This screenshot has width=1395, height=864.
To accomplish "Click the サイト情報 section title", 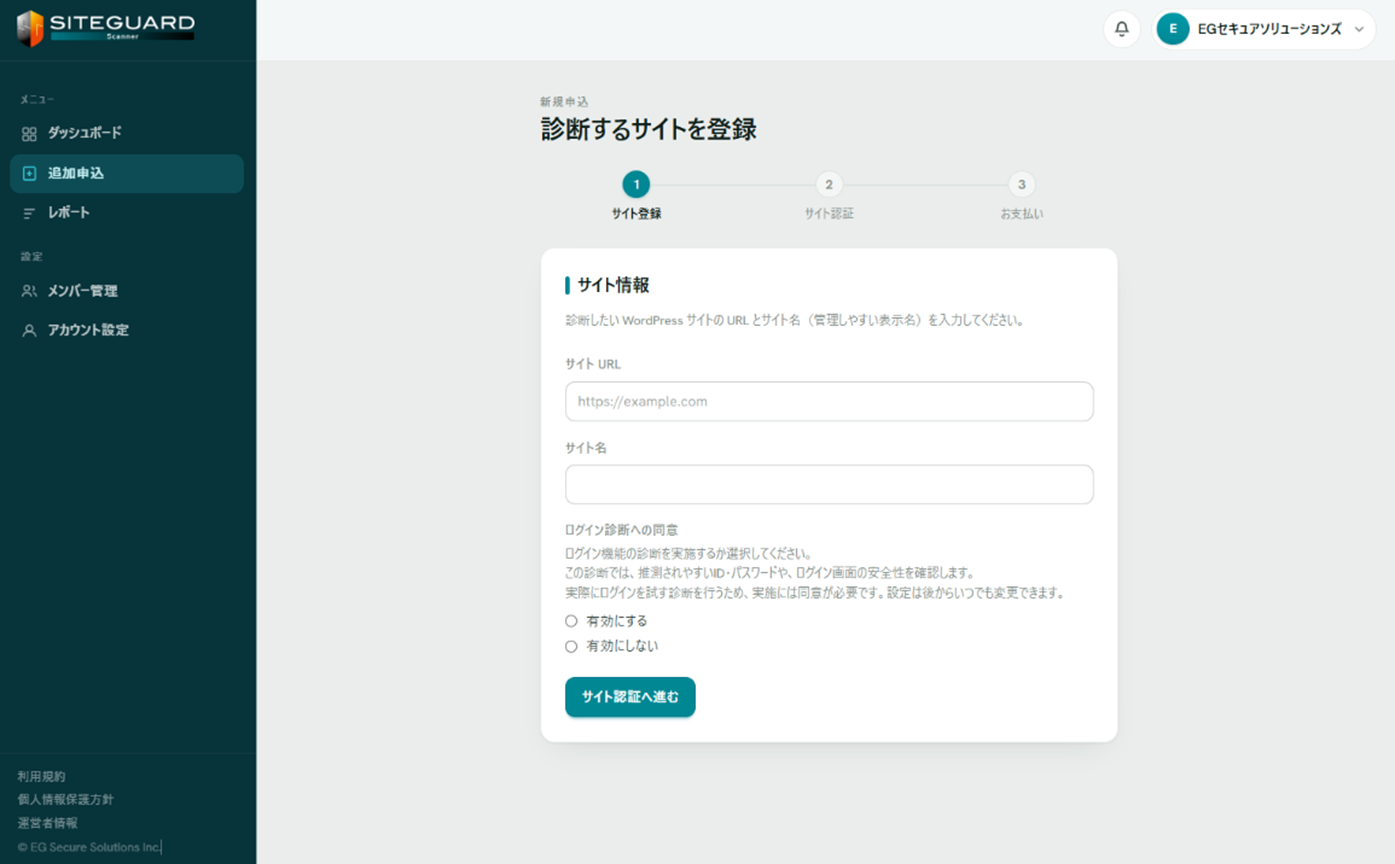I will [x=613, y=285].
